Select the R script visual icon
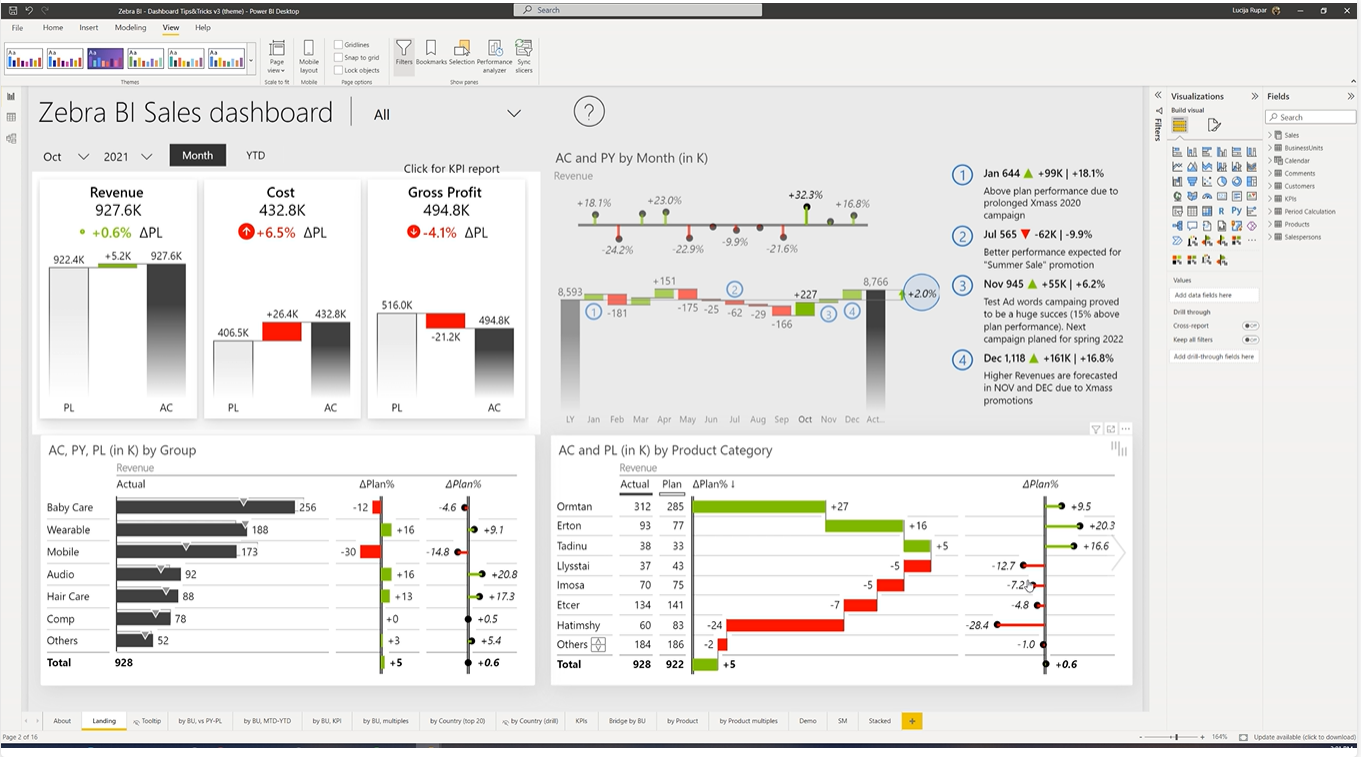Screen dimensions: 1361x757 tap(1222, 211)
